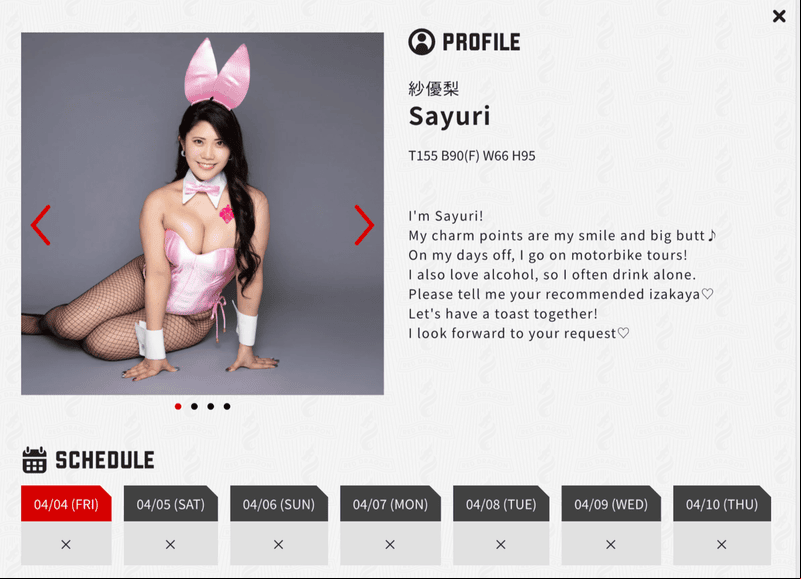Click the main profile photo
The width and height of the screenshot is (801, 579).
202,214
